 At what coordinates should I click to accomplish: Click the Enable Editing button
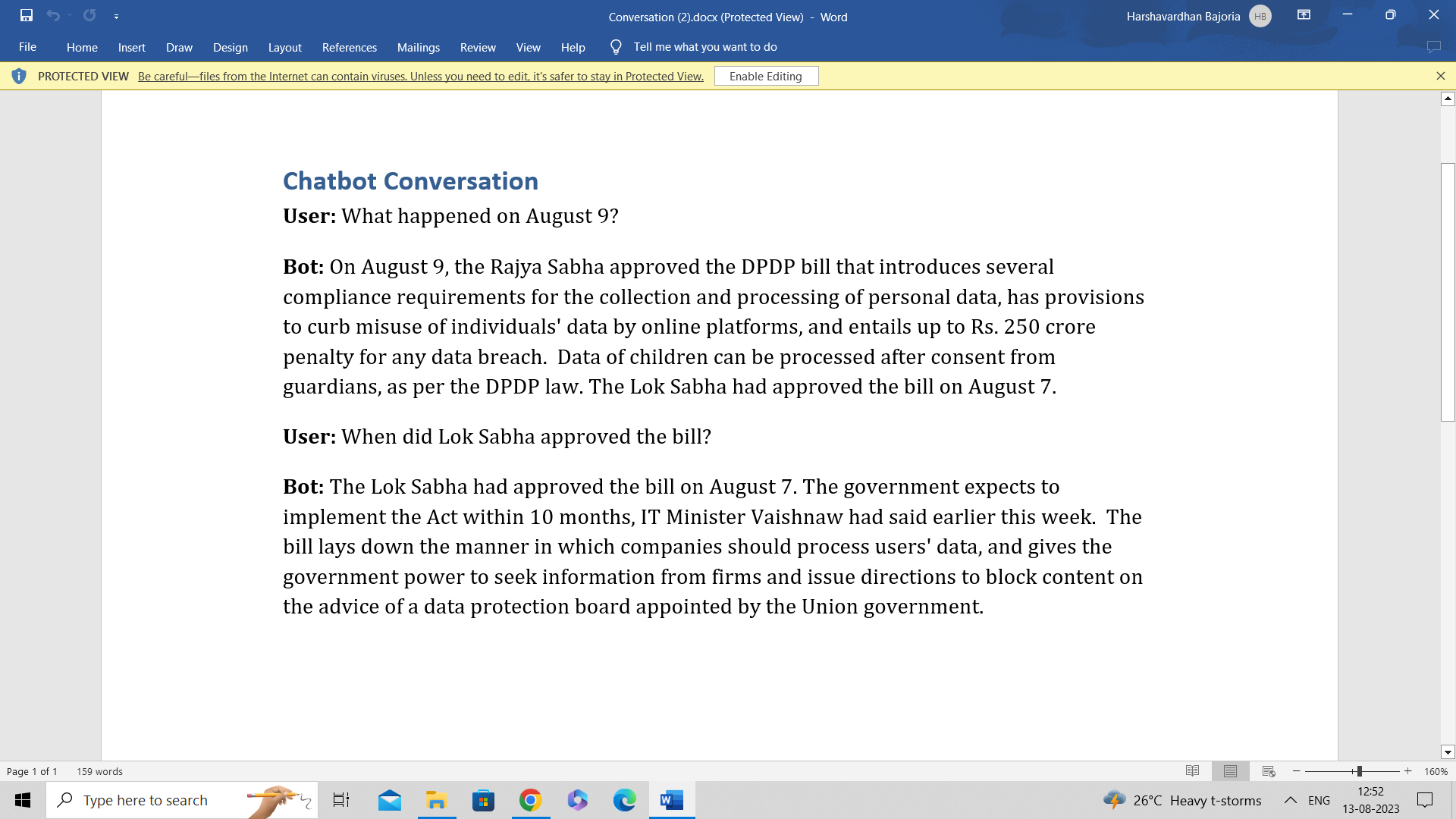[x=765, y=76]
